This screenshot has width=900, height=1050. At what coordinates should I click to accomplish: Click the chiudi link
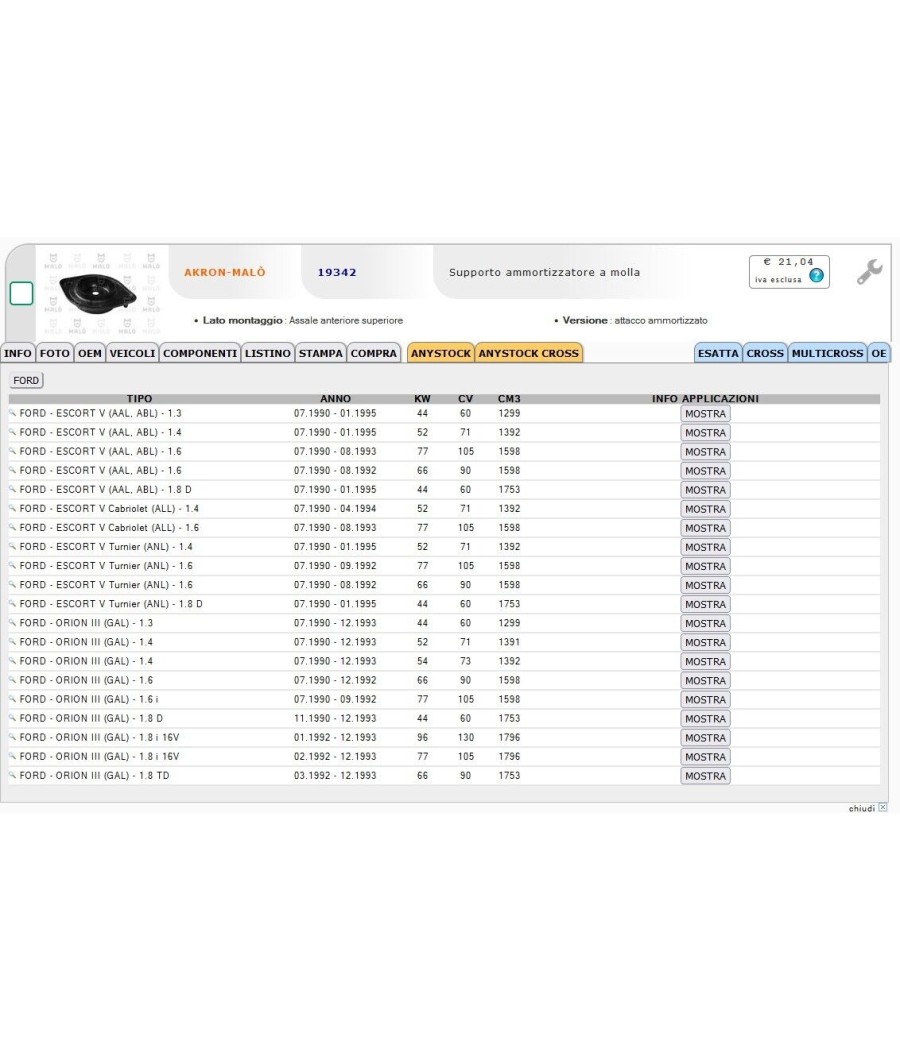(862, 808)
